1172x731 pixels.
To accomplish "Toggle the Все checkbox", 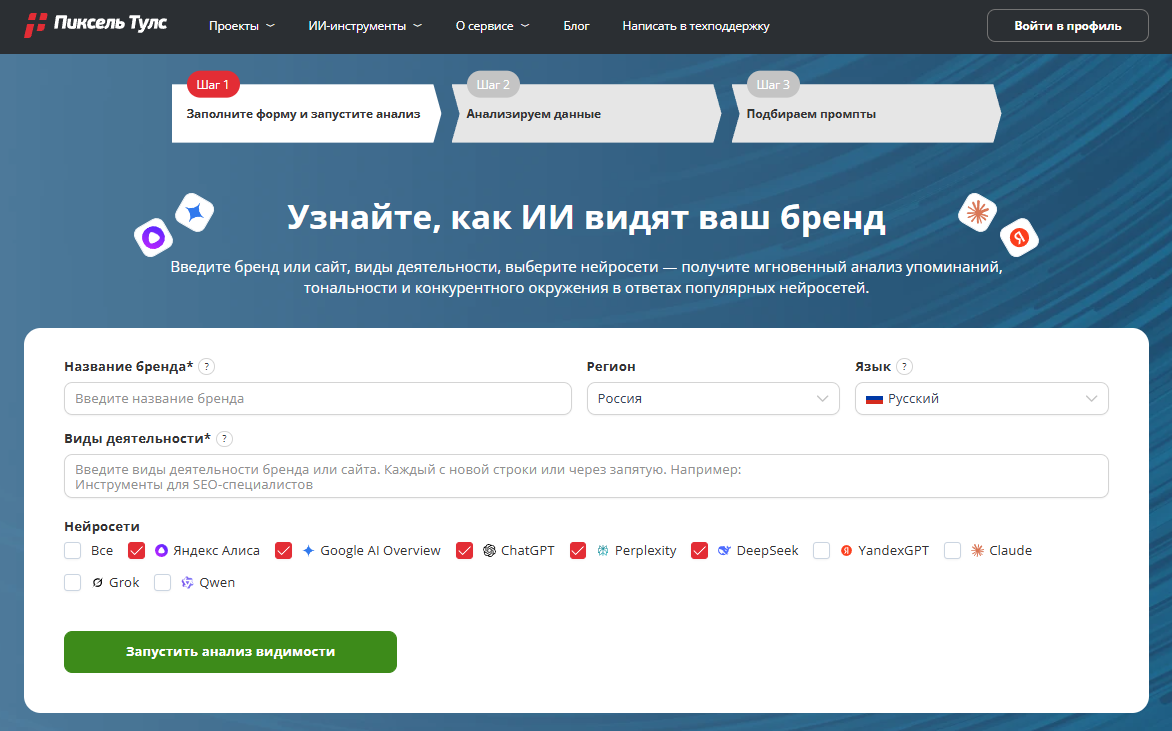I will (73, 550).
